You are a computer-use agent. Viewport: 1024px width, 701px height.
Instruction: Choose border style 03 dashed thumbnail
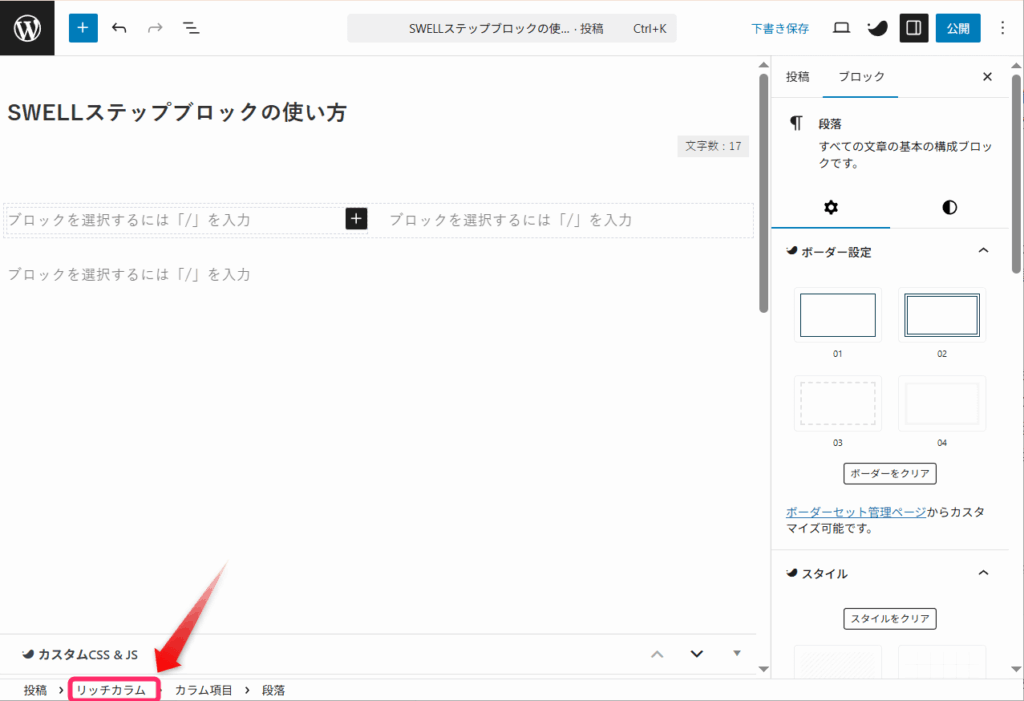pyautogui.click(x=837, y=403)
